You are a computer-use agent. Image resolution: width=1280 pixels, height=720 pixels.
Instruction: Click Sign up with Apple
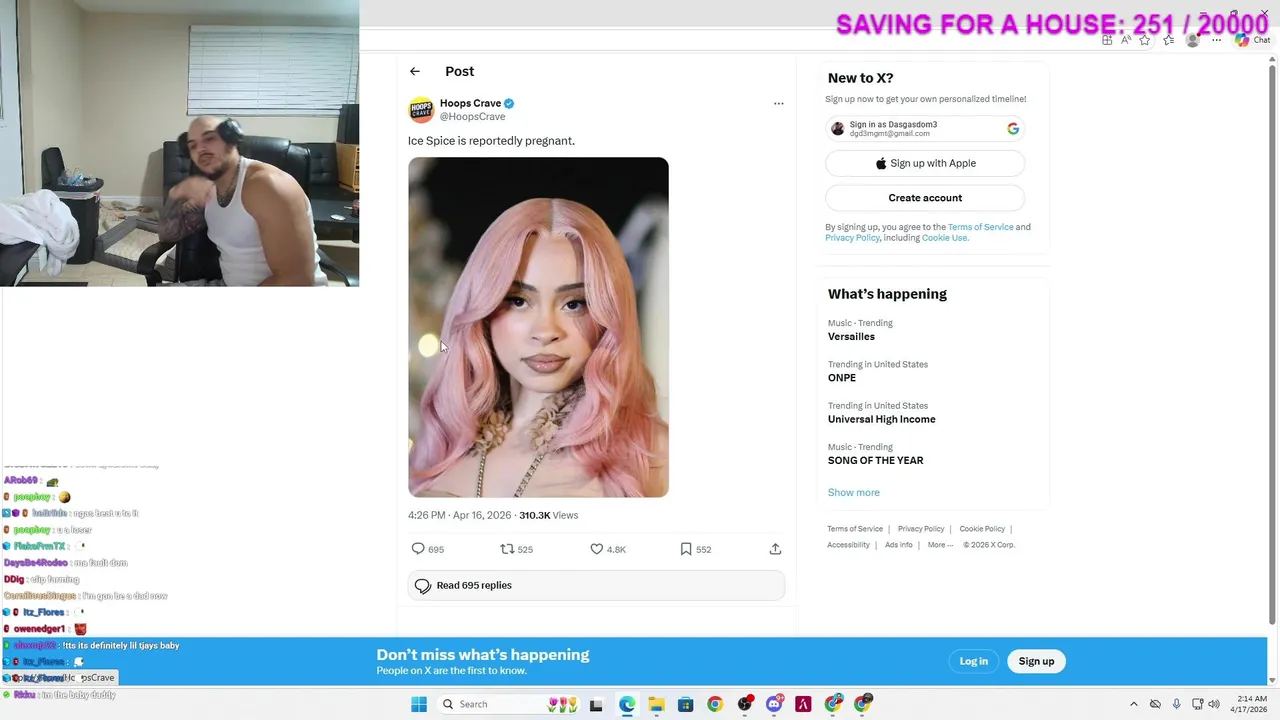(x=925, y=163)
